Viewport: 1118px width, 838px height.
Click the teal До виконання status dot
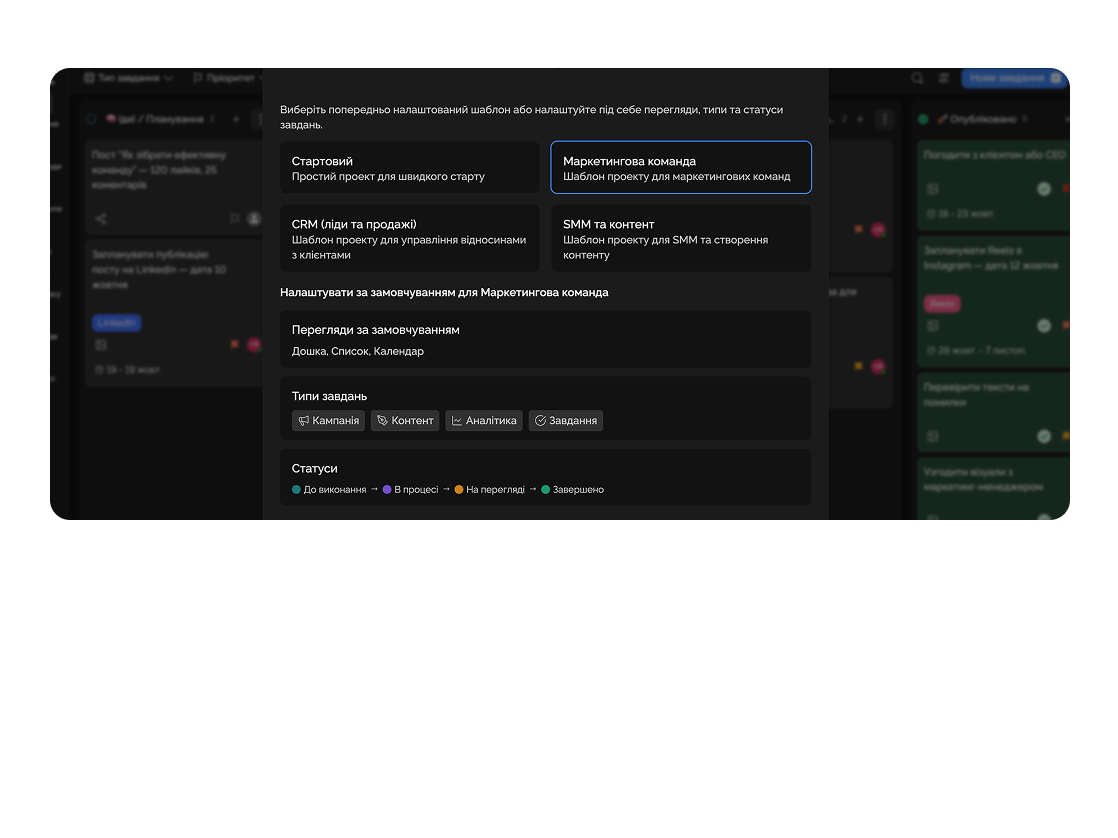296,490
